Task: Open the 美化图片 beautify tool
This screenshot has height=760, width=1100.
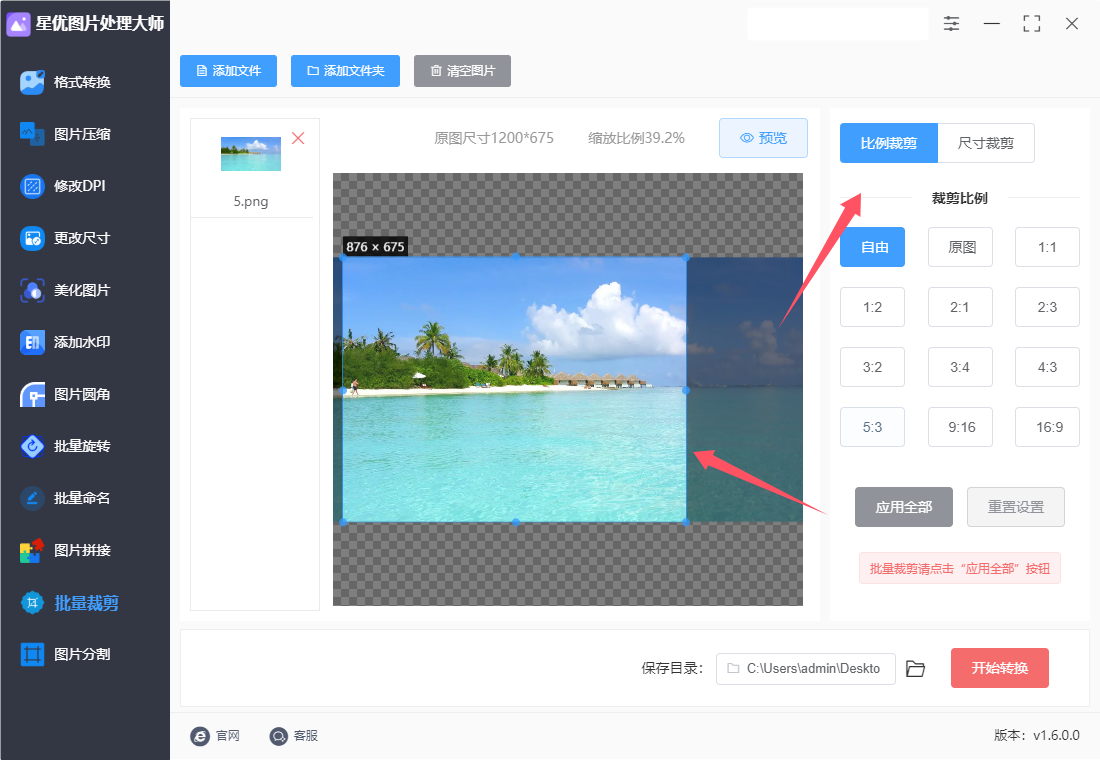Action: 67,290
